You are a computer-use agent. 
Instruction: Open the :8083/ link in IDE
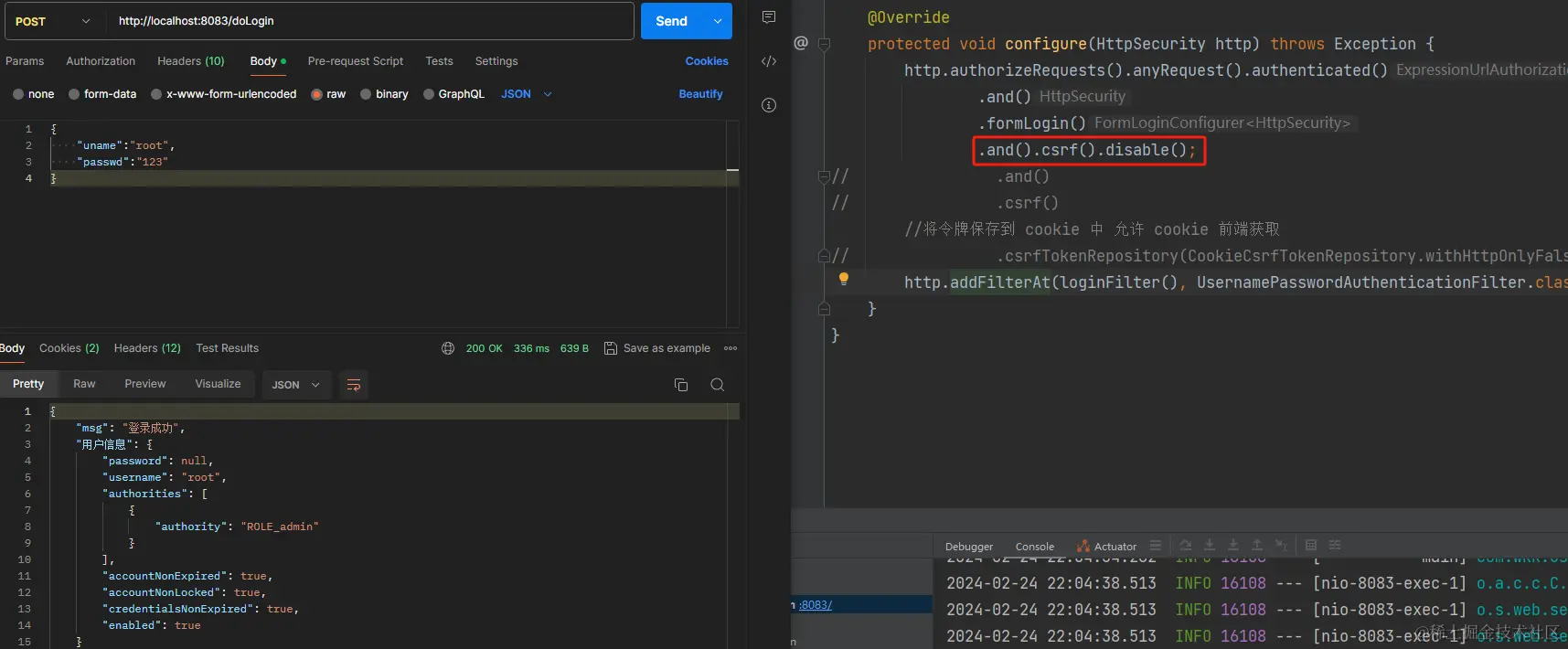(816, 605)
